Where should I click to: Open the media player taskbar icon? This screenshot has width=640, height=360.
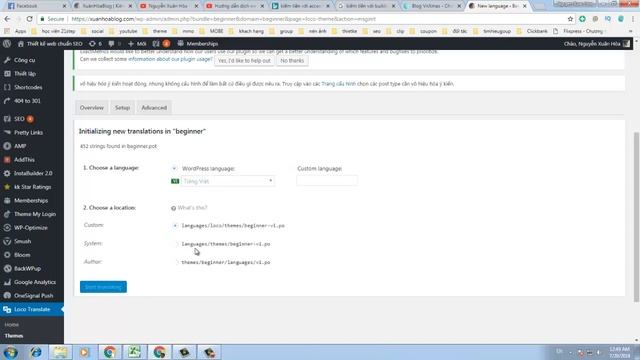coord(84,352)
